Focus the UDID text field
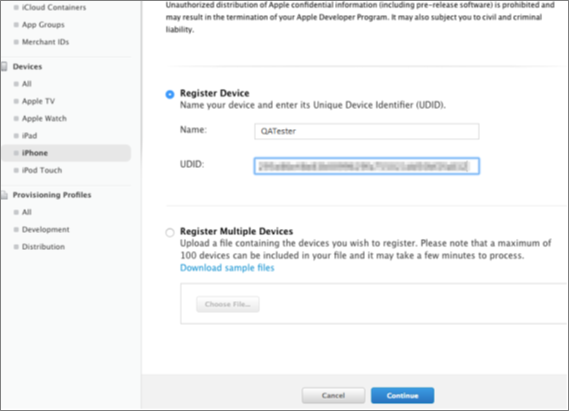 coord(367,166)
